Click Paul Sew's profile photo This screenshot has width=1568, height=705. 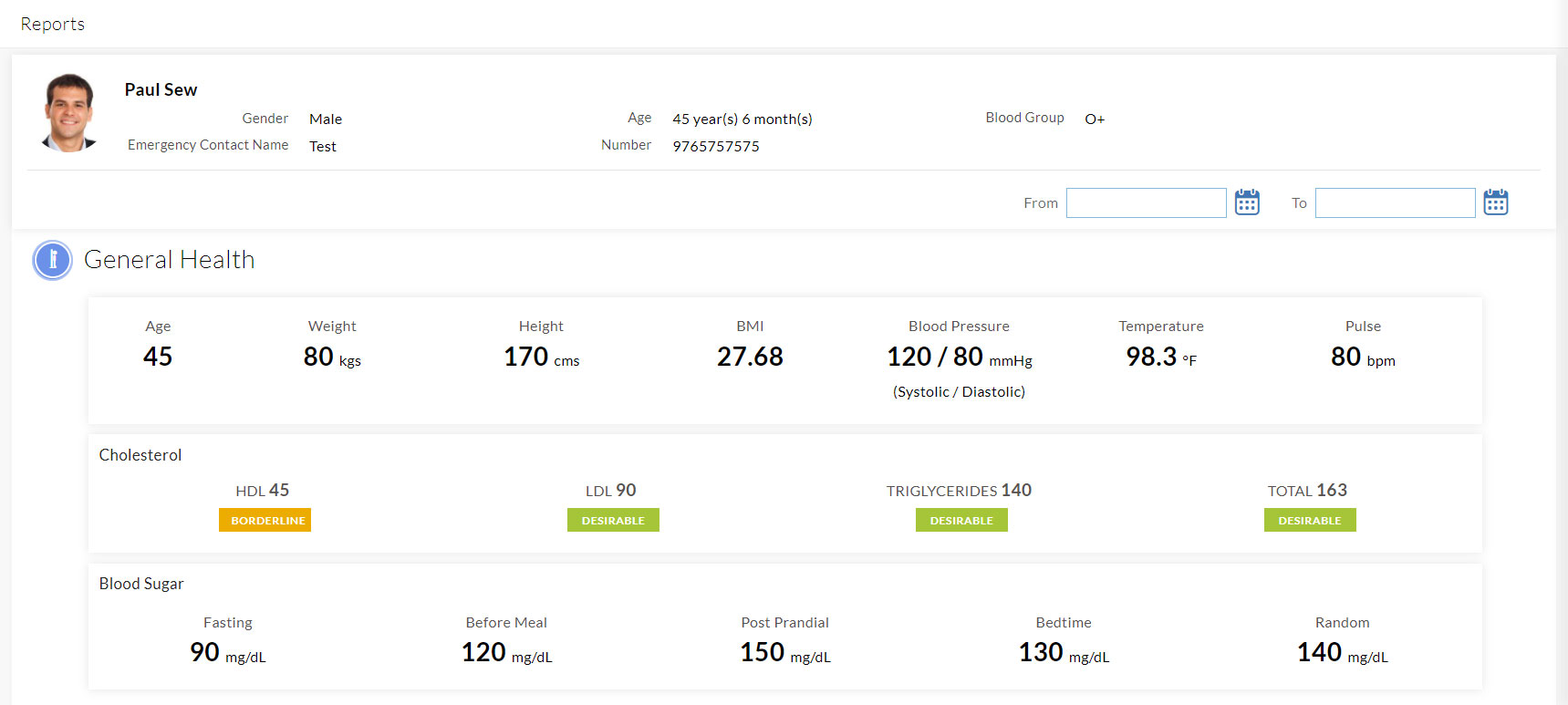[69, 113]
